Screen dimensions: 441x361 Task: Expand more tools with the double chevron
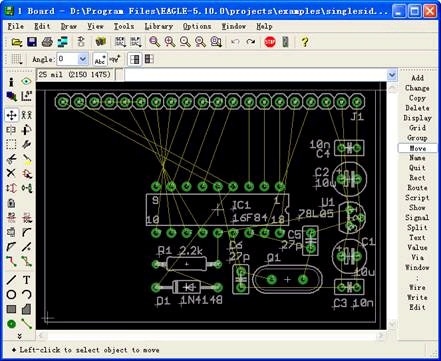point(20,336)
